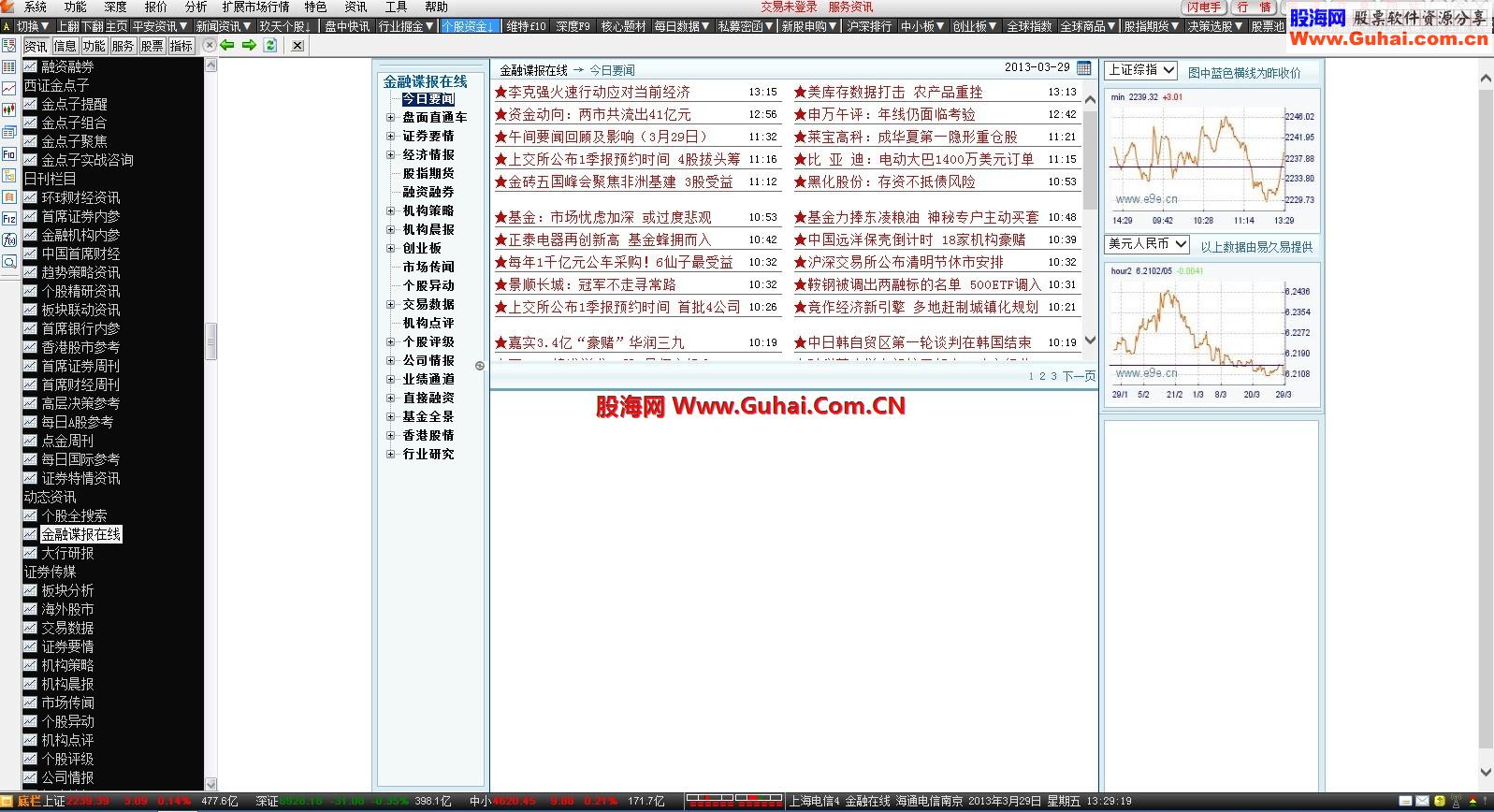Switch to the 指标 tab
The image size is (1494, 812).
181,45
